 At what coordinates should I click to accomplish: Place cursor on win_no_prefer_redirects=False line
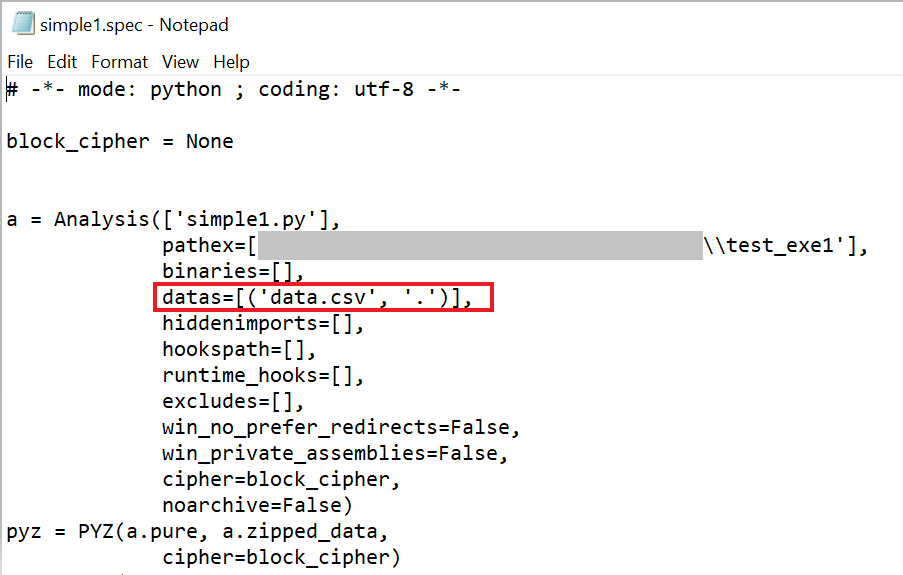341,428
